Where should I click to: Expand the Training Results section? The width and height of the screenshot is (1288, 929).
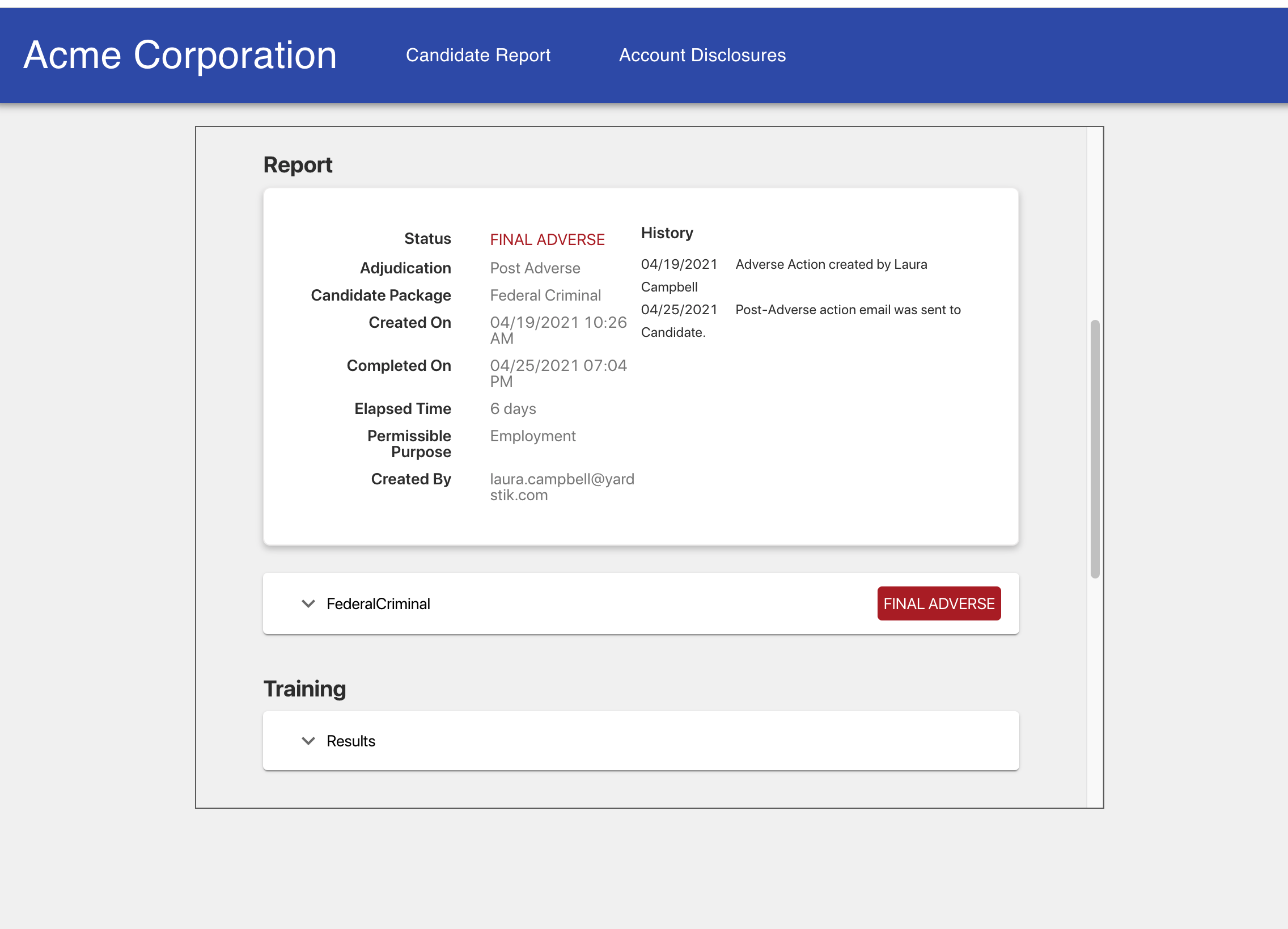point(351,741)
